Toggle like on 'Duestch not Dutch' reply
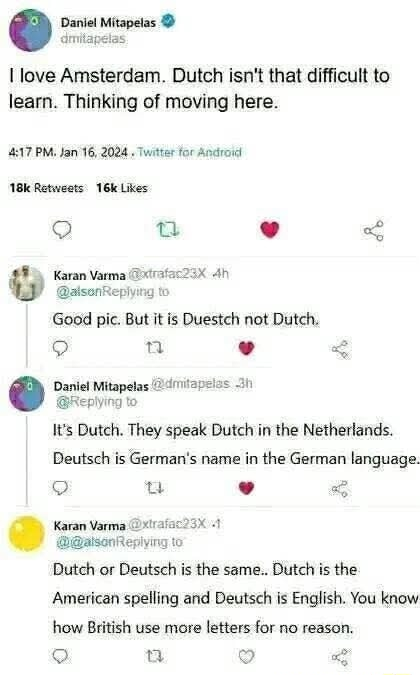 pos(246,348)
